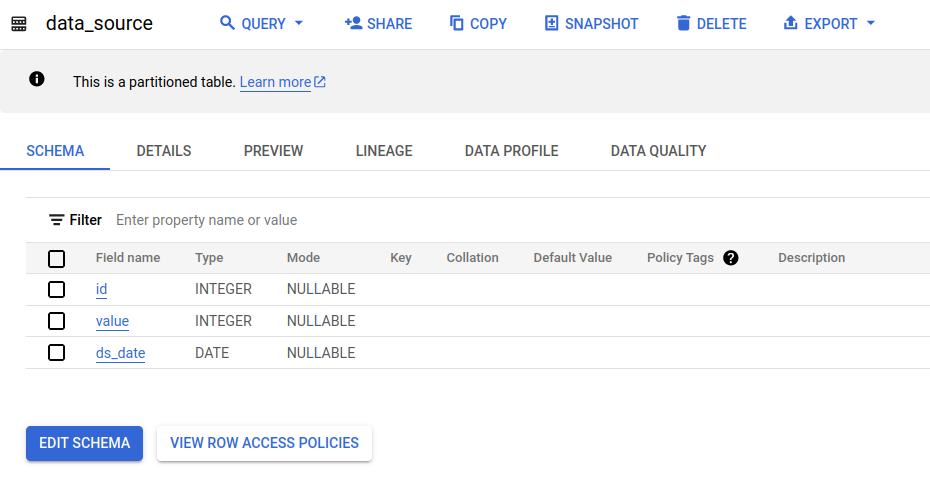Click external link icon after Learn more
The width and height of the screenshot is (930, 504).
pyautogui.click(x=320, y=82)
